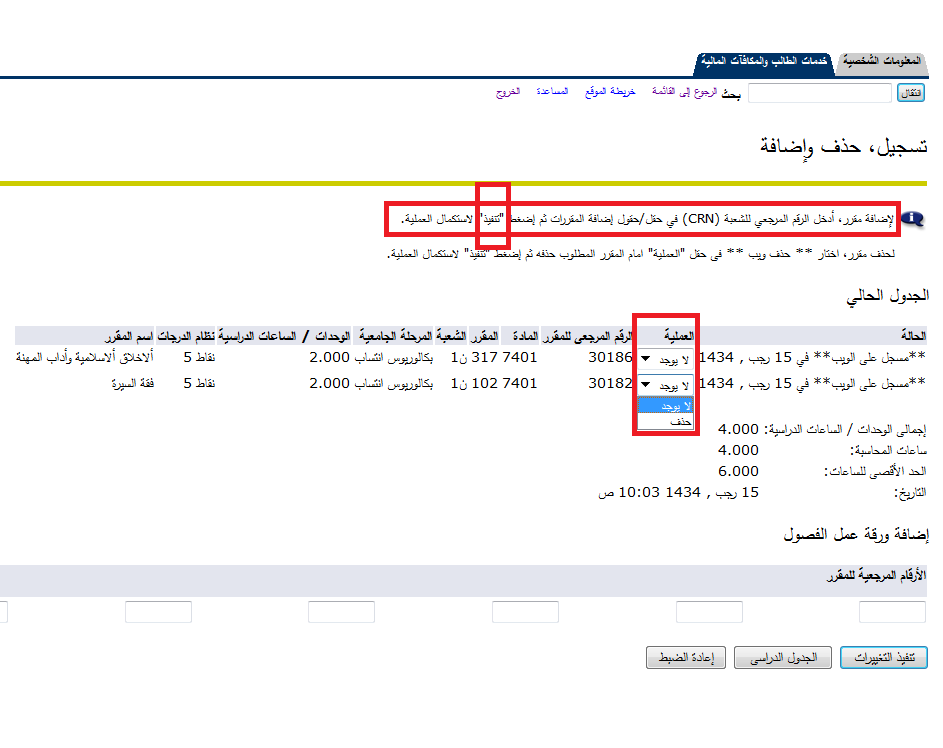Screen dimensions: 943x748
Task: Click the date value ending 10:03 ص
Action: [x=678, y=492]
